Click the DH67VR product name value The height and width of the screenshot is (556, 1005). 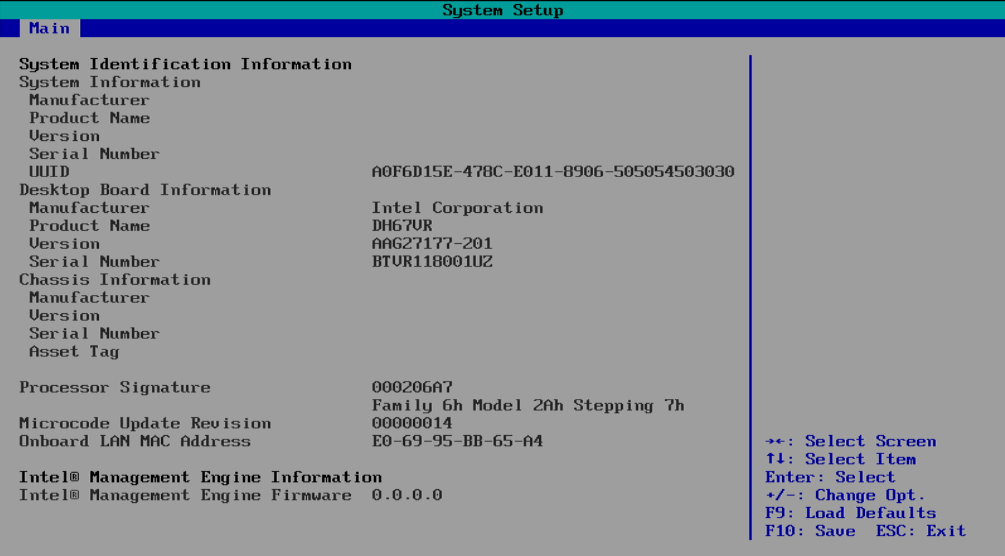pos(402,226)
